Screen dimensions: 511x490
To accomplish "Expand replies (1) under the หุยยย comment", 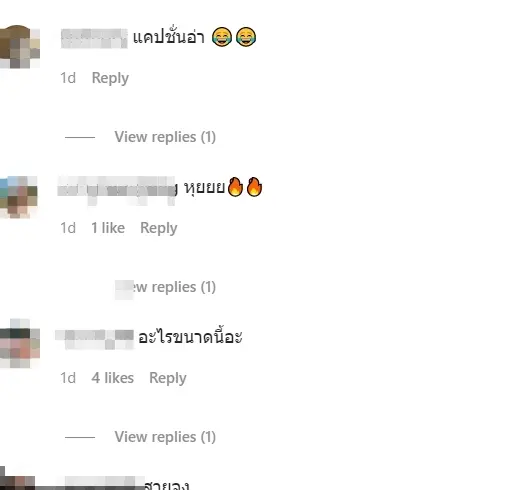I will click(x=165, y=287).
